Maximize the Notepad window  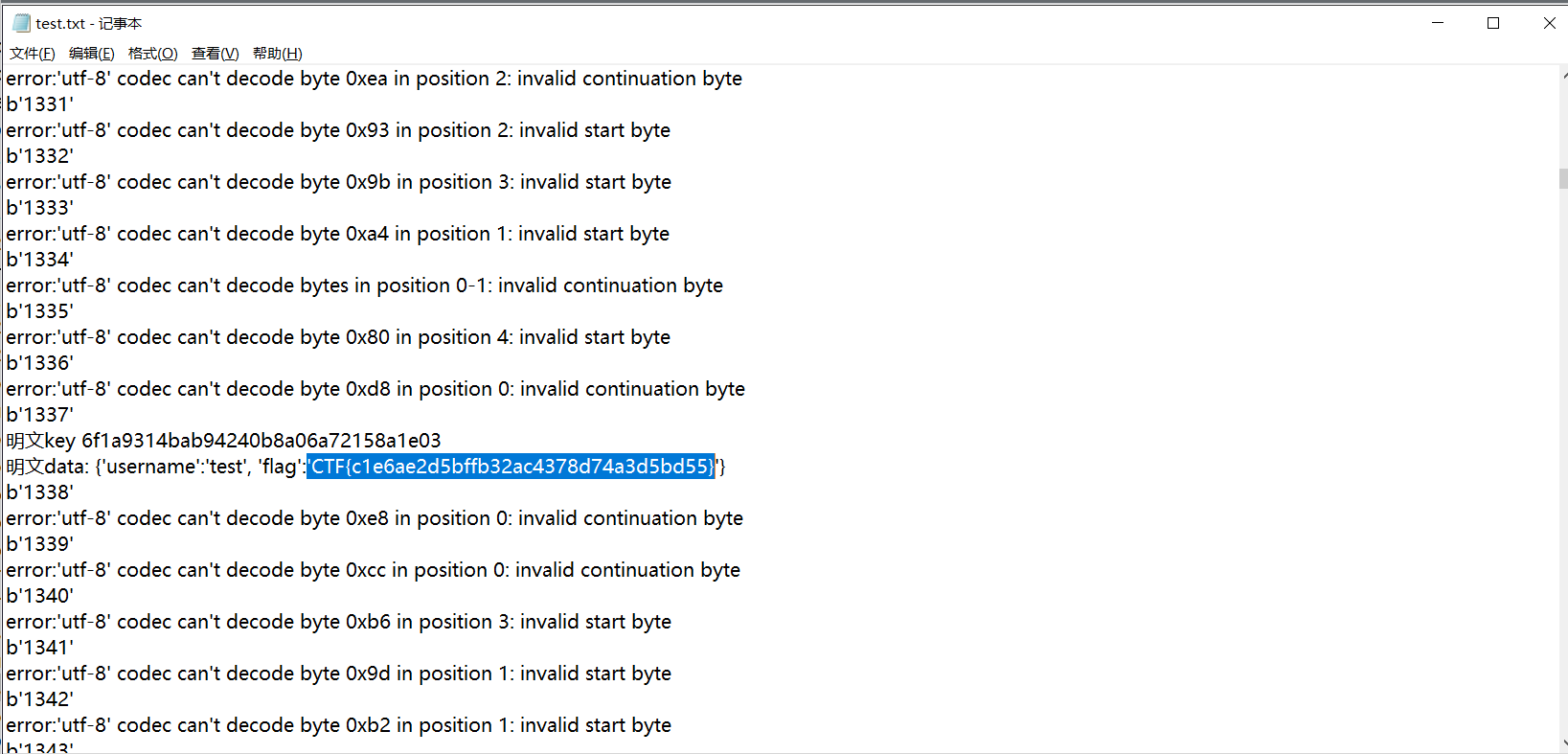tap(1493, 23)
